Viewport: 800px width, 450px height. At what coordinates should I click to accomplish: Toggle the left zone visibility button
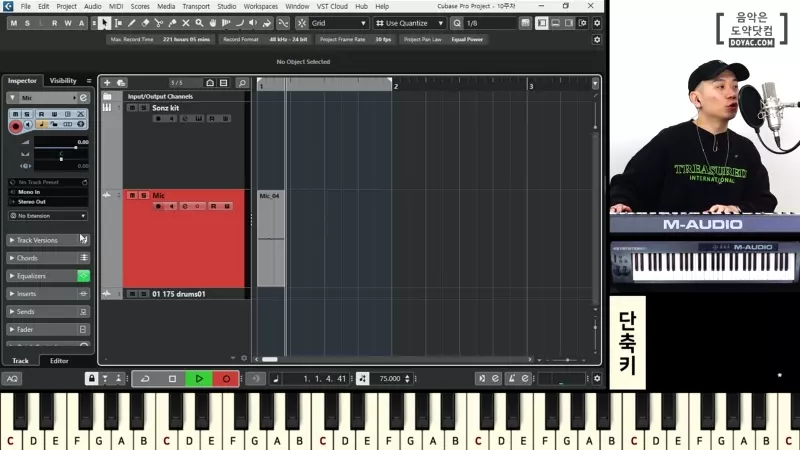tap(542, 23)
